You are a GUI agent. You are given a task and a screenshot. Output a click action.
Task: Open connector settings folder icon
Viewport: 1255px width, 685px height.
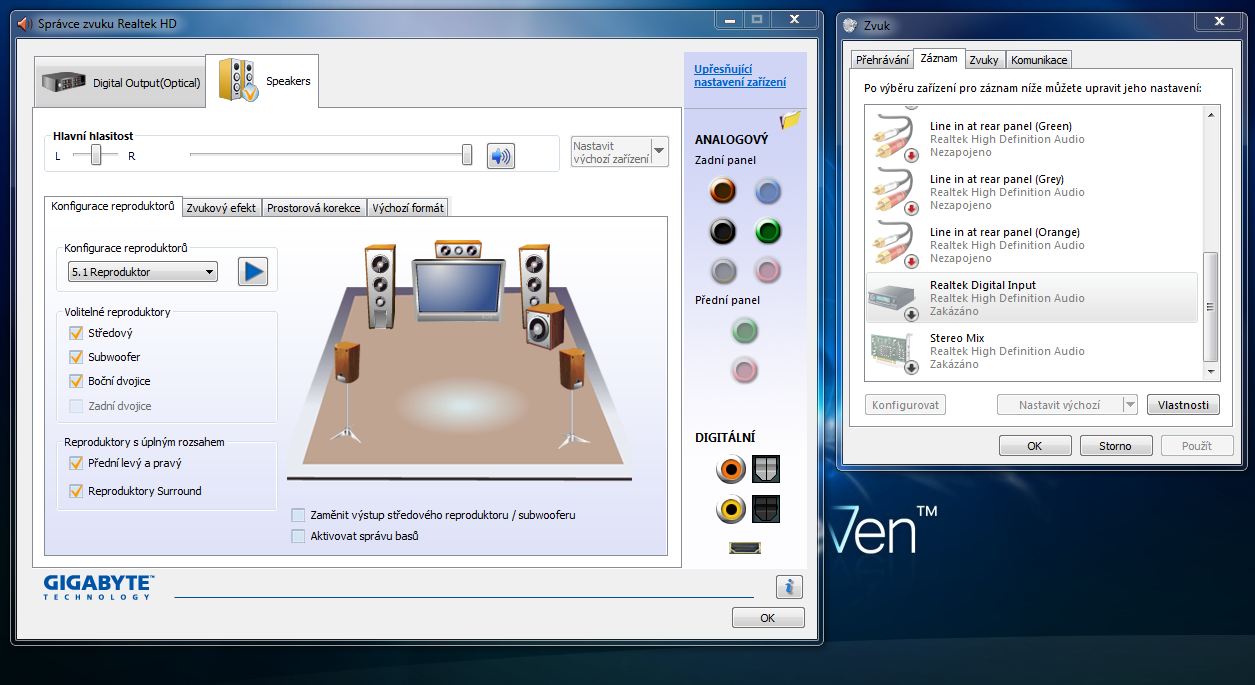click(790, 120)
